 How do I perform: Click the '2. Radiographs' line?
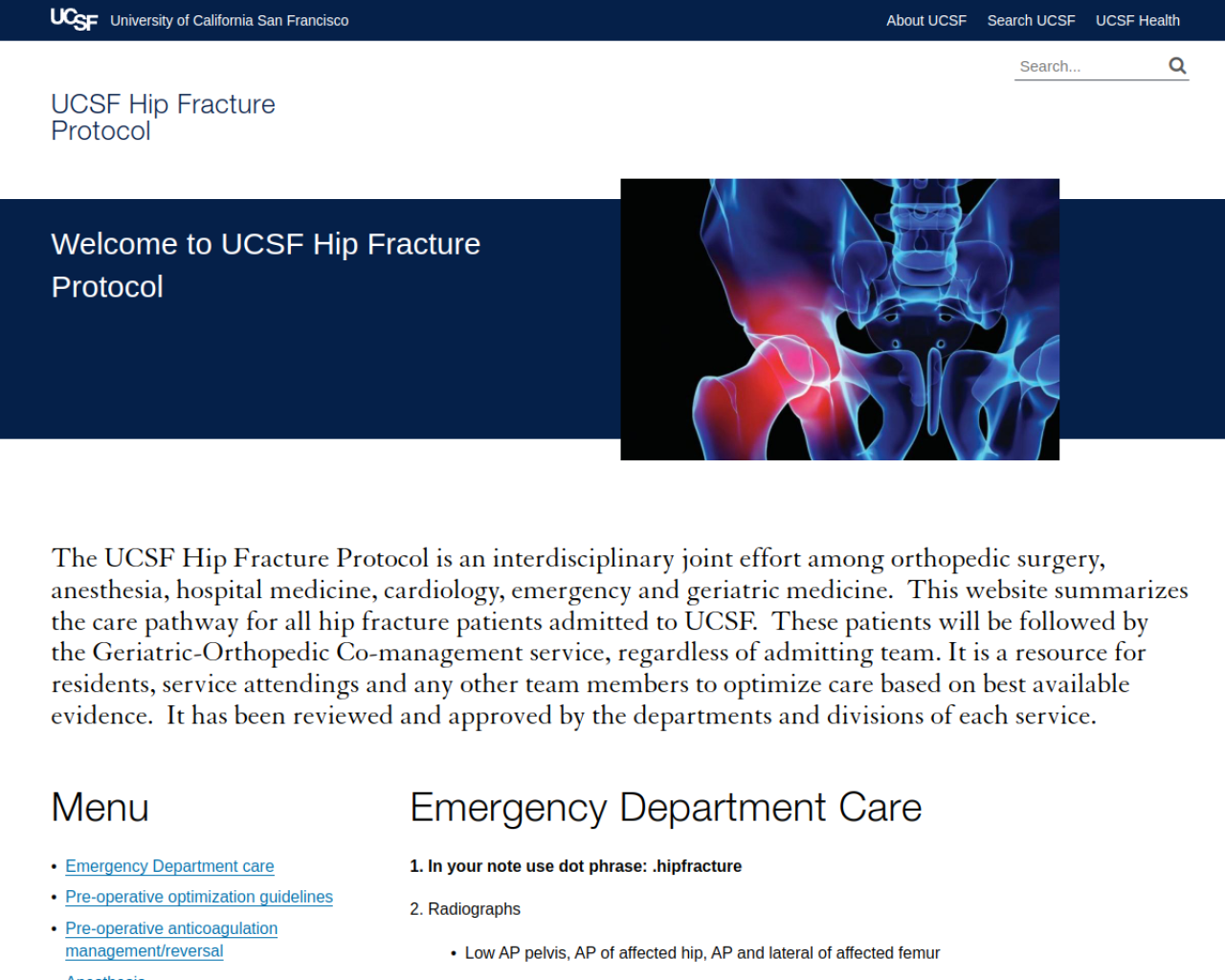click(465, 909)
